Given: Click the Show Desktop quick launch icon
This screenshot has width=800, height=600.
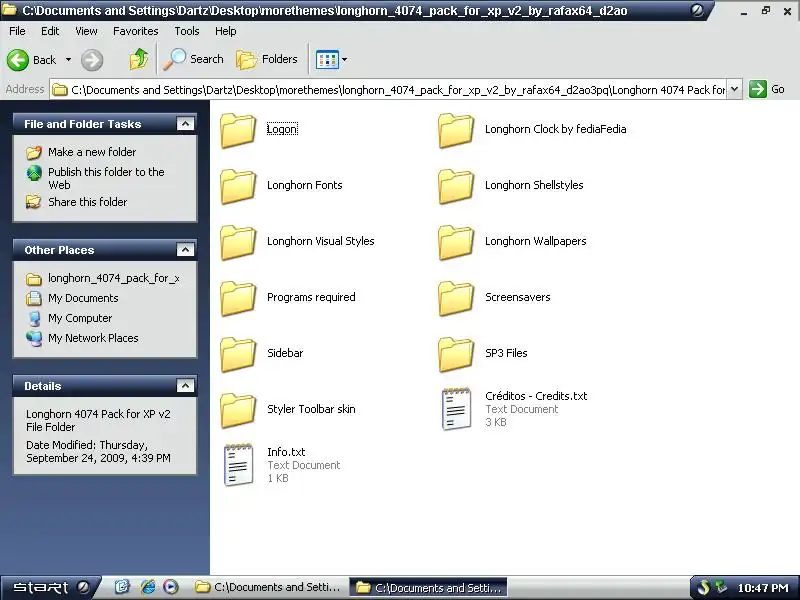Looking at the screenshot, I should (x=122, y=587).
